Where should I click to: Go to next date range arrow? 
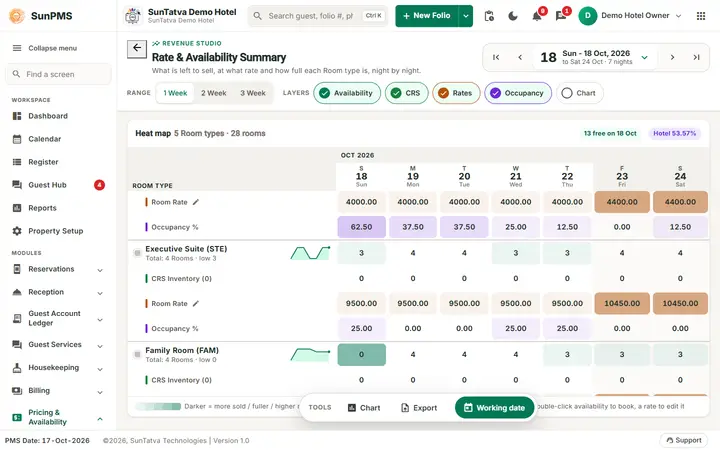672,57
